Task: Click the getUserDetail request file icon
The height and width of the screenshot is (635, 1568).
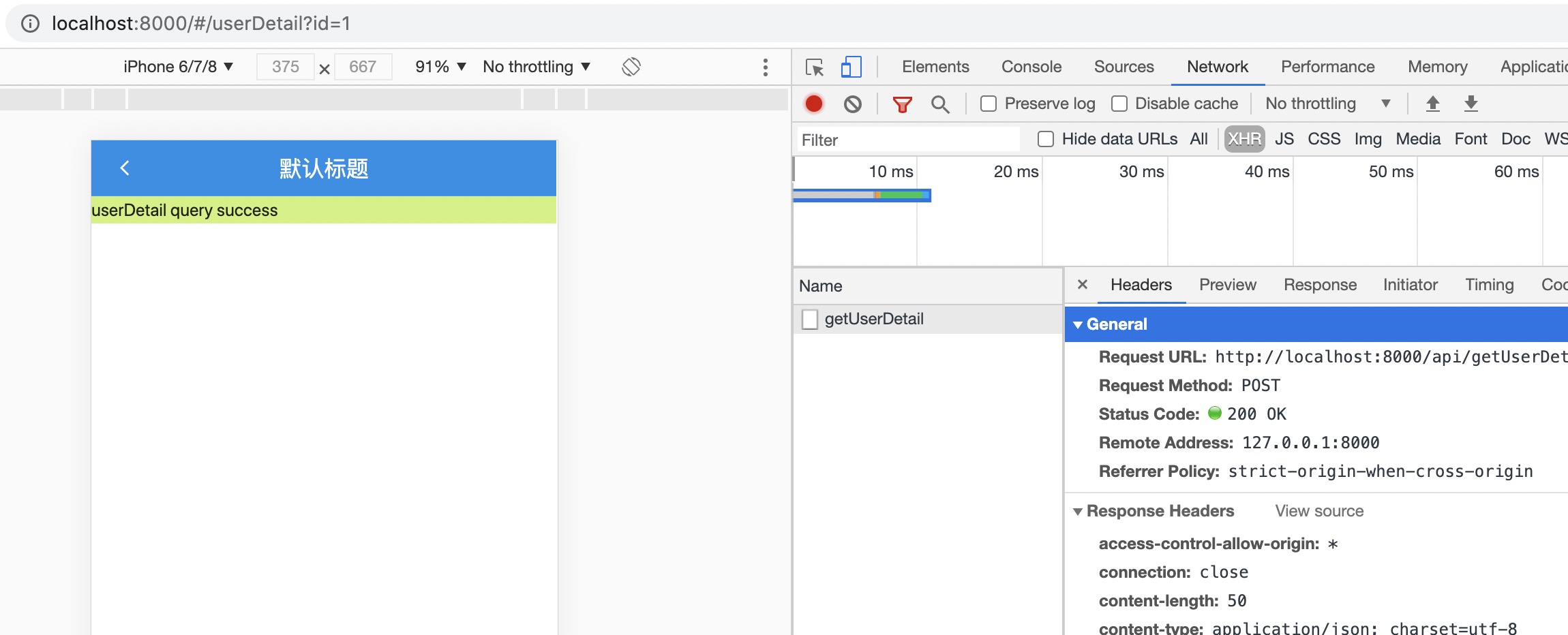Action: 810,319
